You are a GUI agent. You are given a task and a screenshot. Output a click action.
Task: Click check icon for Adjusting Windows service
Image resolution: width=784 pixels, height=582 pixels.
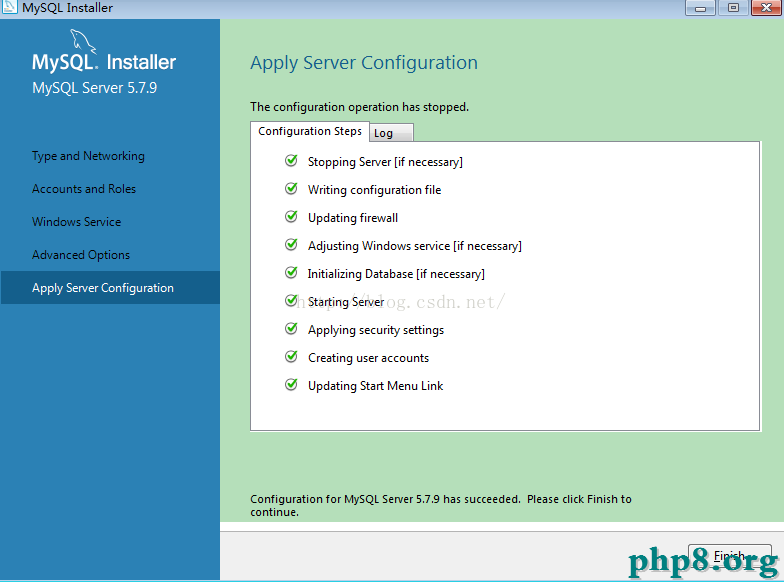pyautogui.click(x=291, y=245)
